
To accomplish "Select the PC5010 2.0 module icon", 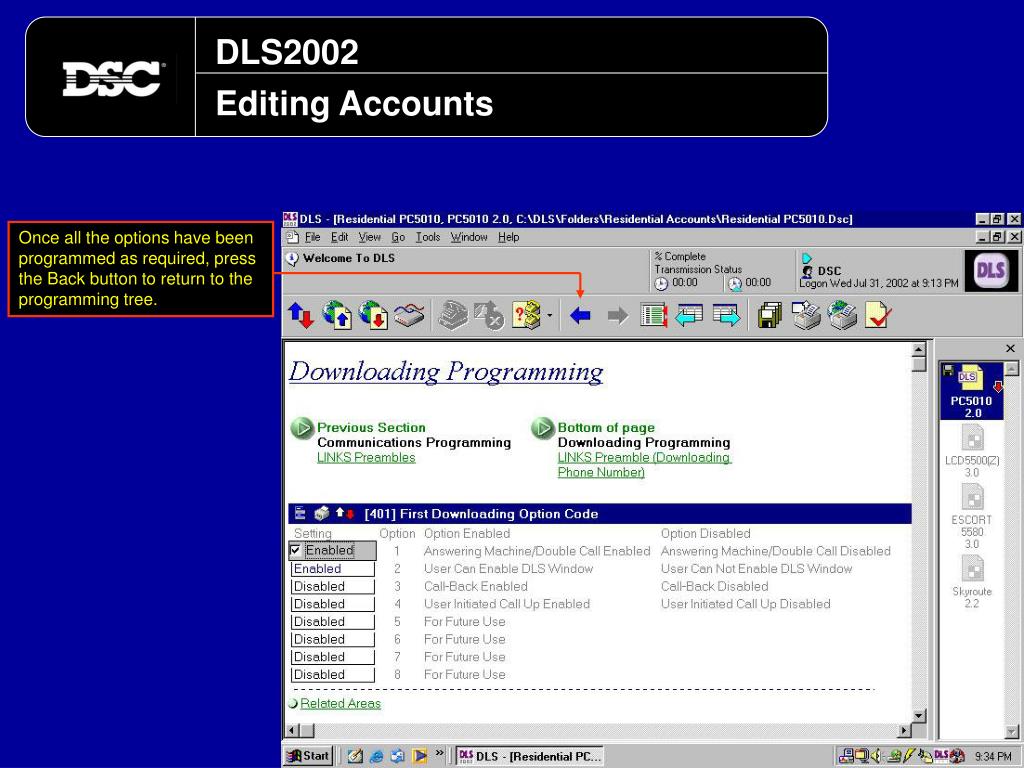I will click(x=971, y=391).
